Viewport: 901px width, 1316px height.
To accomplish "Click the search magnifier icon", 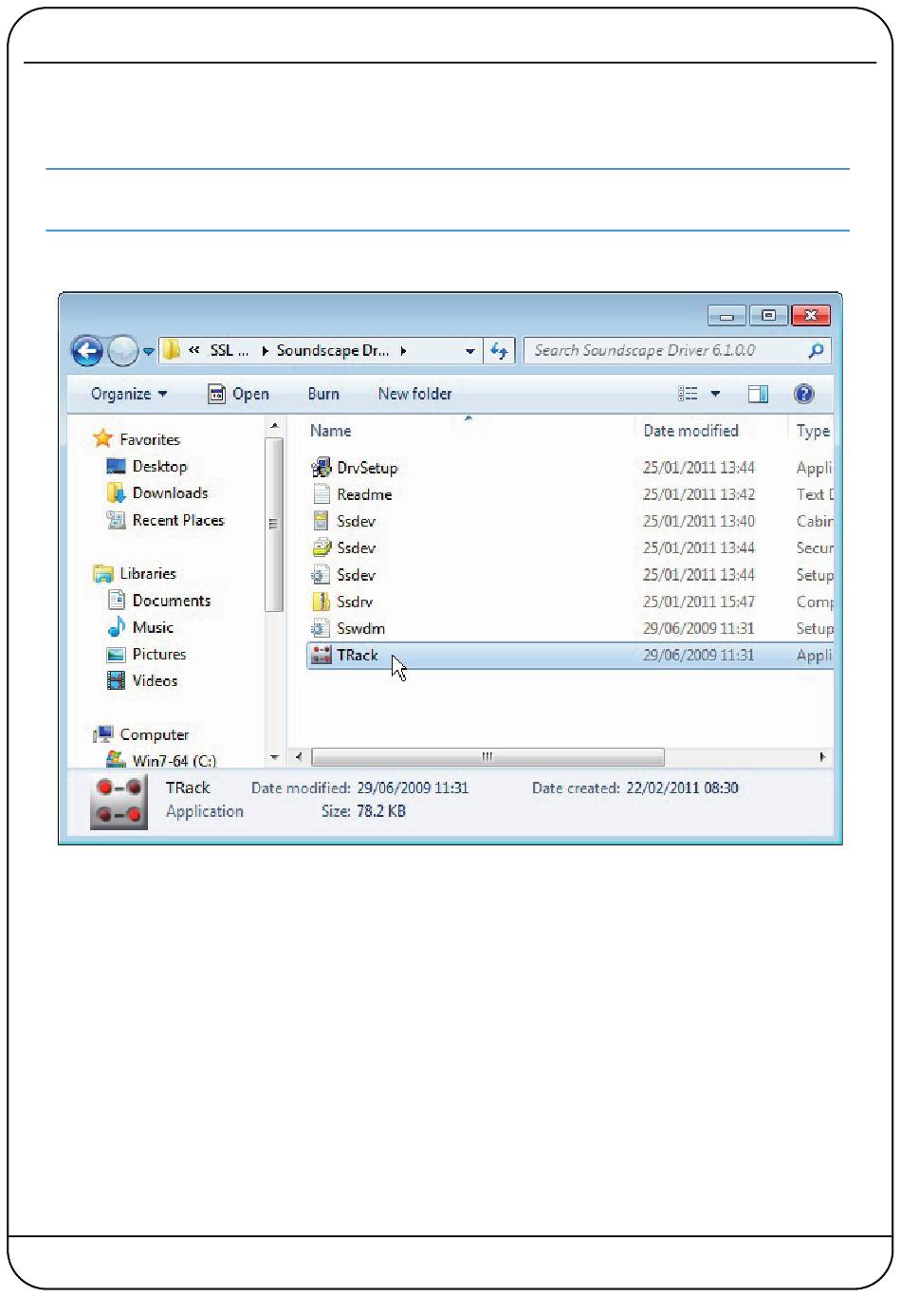I will tap(816, 351).
